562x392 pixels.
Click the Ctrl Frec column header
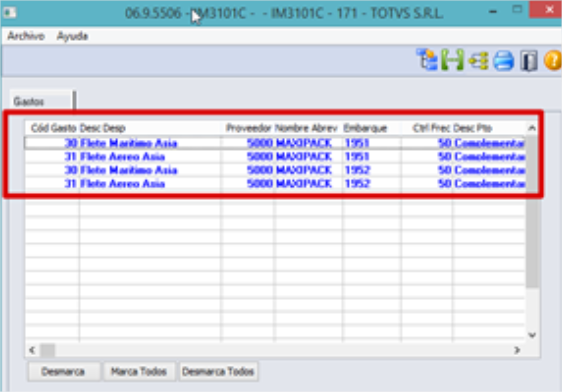[427, 128]
